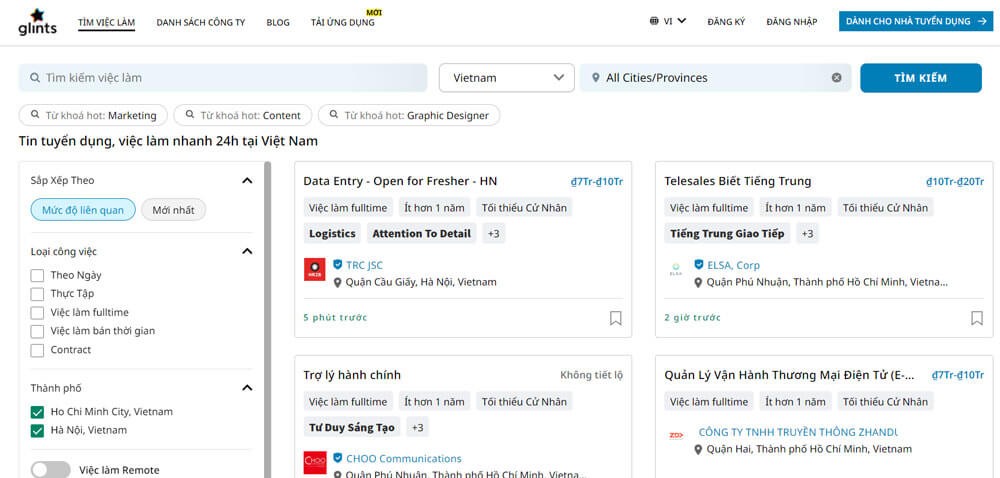Check the Thực Tập job type
This screenshot has width=1000, height=478.
pos(38,294)
